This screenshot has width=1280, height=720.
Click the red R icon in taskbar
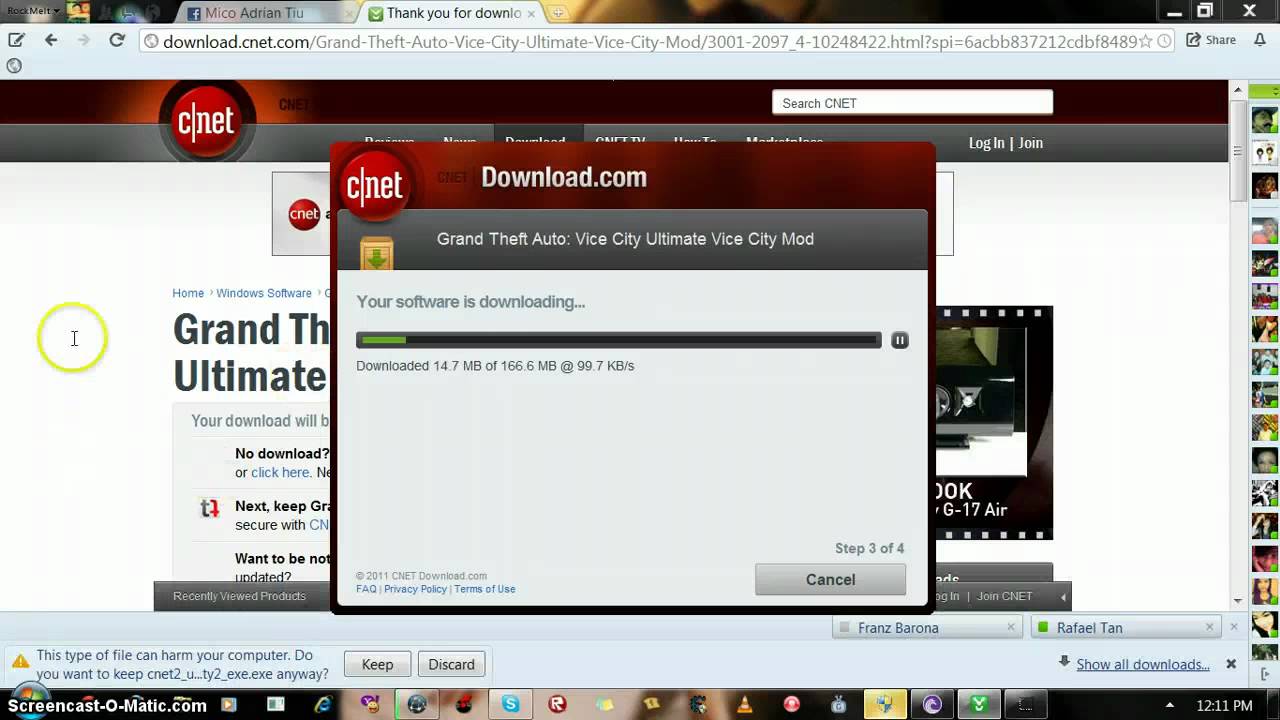[x=558, y=705]
